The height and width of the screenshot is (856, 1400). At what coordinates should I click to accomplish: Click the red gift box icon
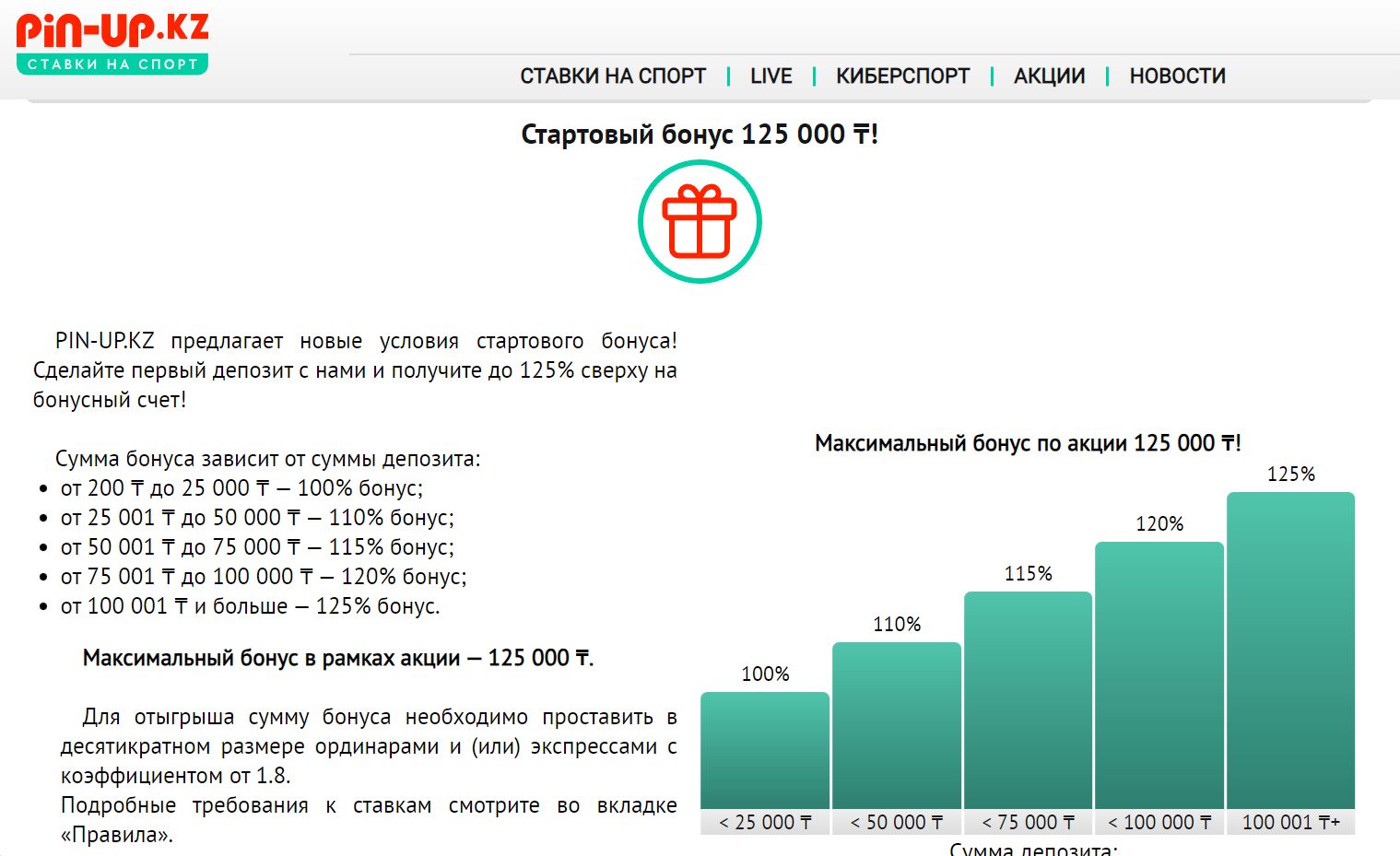(700, 221)
